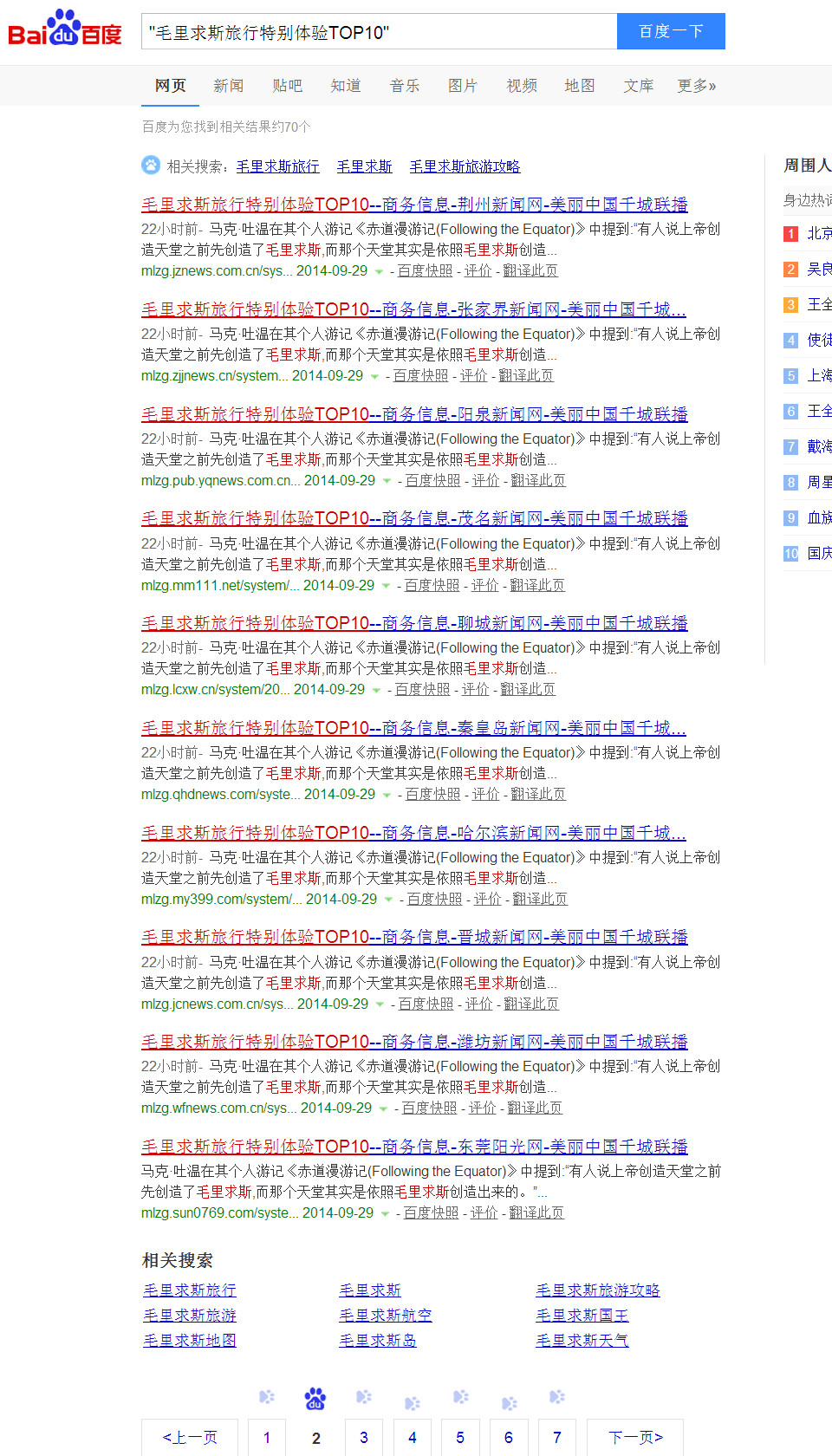Click the search query input field
The height and width of the screenshot is (1456, 832).
(x=379, y=32)
